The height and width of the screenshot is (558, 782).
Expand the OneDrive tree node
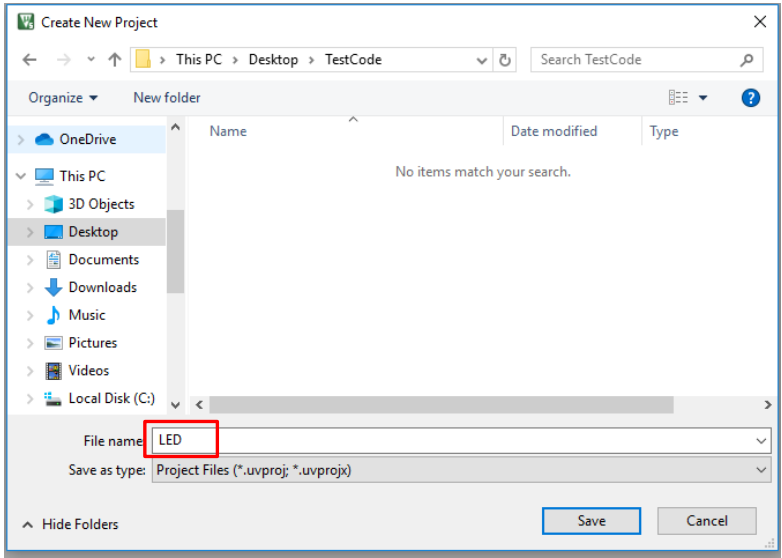pos(21,140)
